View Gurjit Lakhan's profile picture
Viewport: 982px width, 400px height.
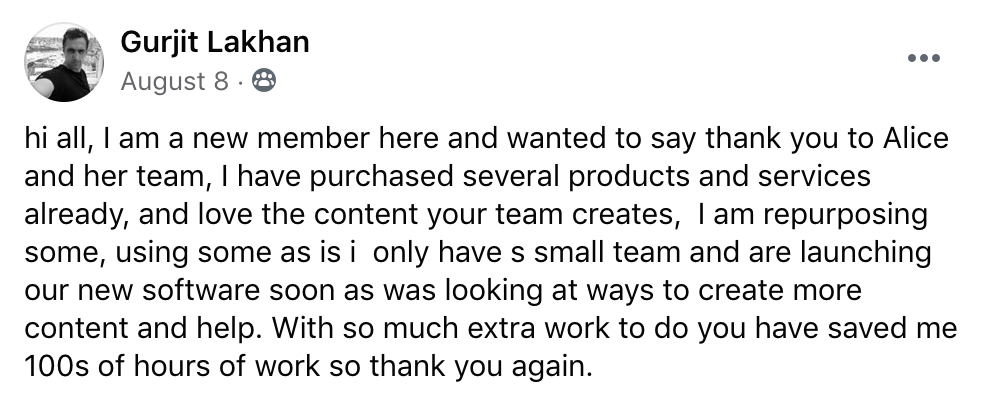(64, 62)
